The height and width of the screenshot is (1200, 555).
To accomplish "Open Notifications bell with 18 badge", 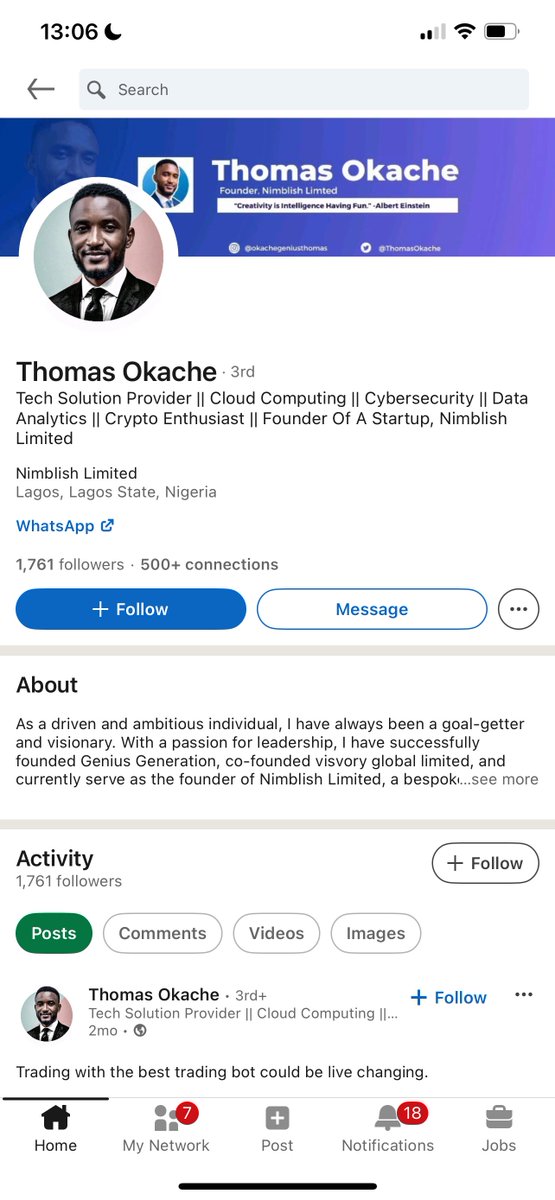I will coord(388,1118).
